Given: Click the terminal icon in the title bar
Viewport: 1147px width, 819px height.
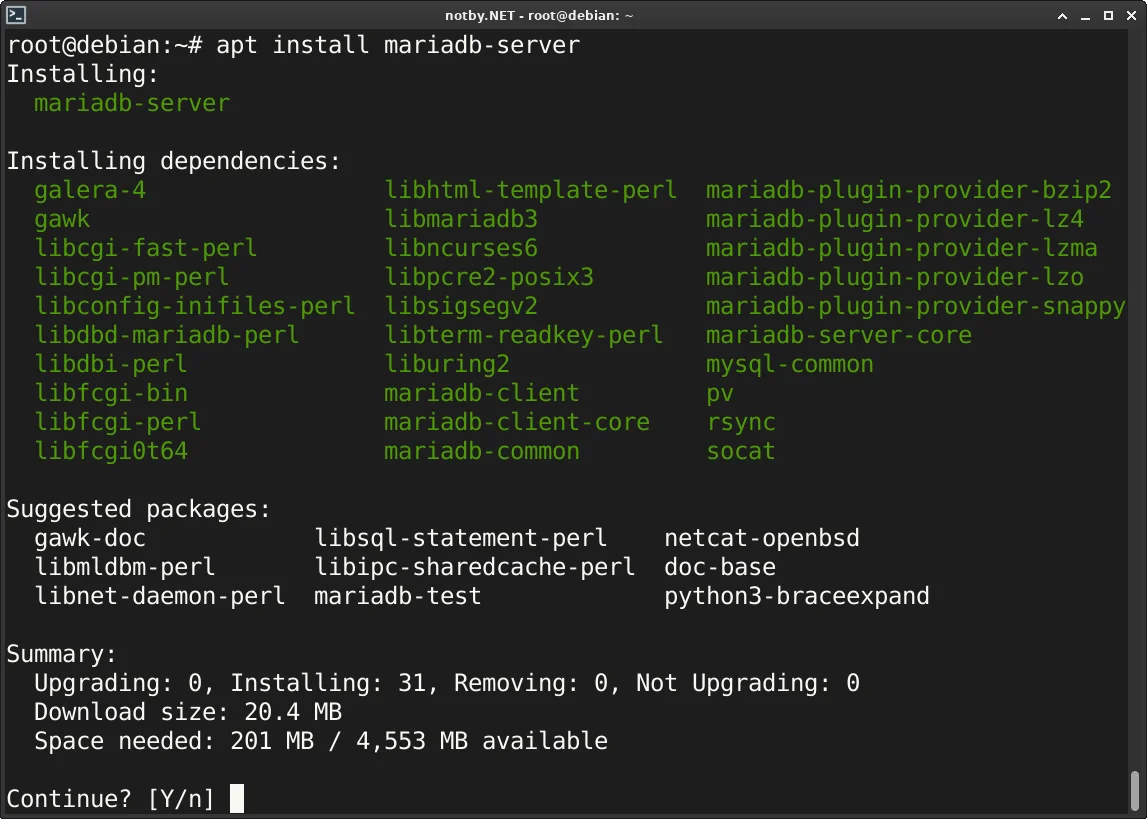Looking at the screenshot, I should [x=16, y=15].
